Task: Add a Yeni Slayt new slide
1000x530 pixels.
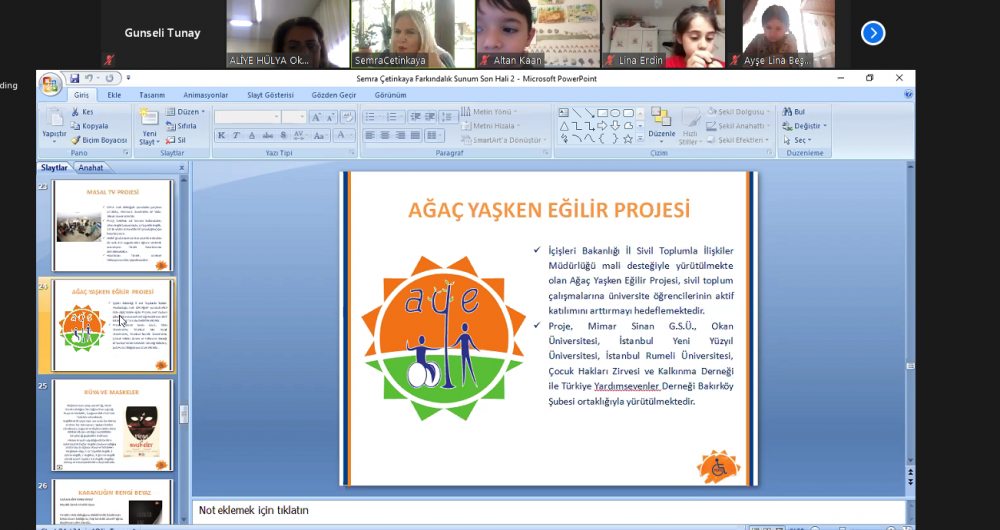Action: tap(149, 126)
